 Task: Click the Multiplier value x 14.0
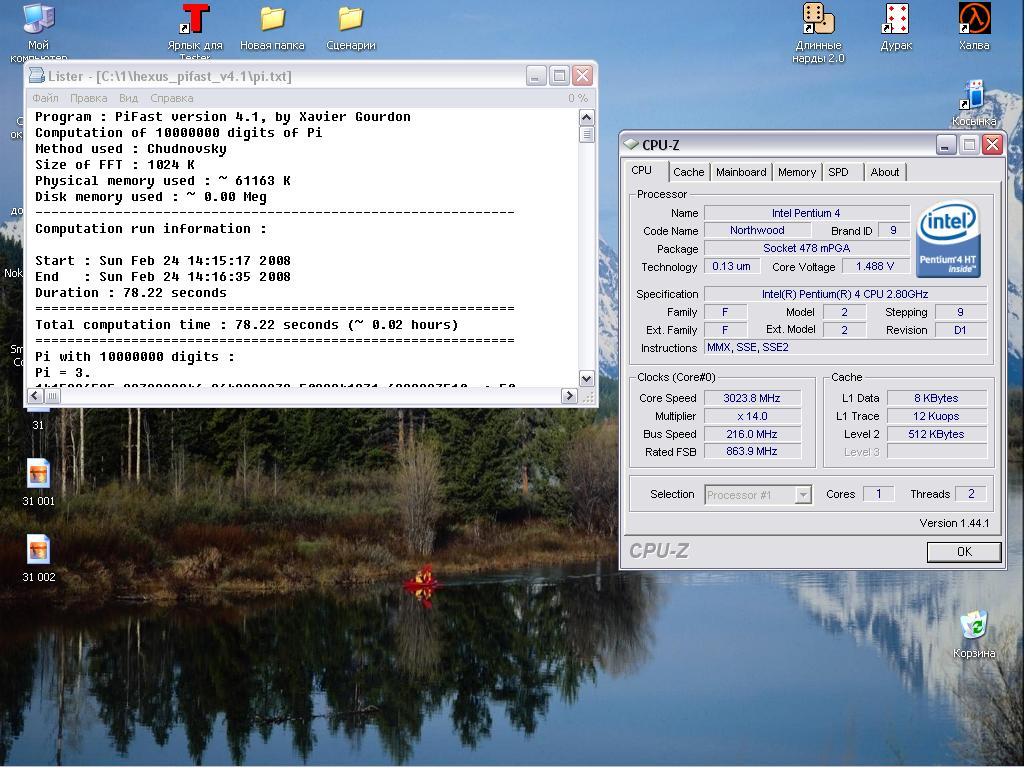point(752,416)
